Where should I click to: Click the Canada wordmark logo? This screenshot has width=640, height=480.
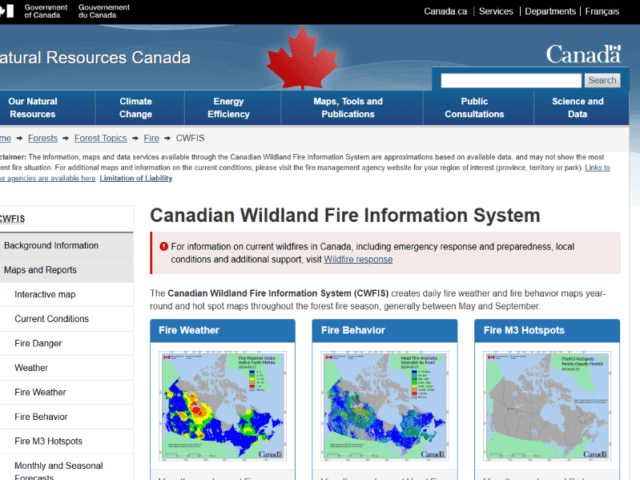pos(583,54)
